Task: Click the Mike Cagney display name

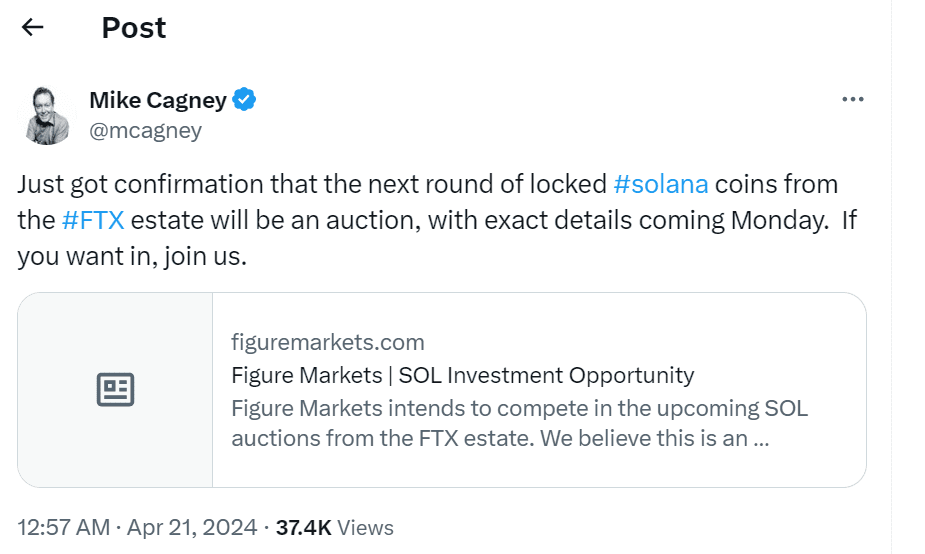Action: pos(158,99)
